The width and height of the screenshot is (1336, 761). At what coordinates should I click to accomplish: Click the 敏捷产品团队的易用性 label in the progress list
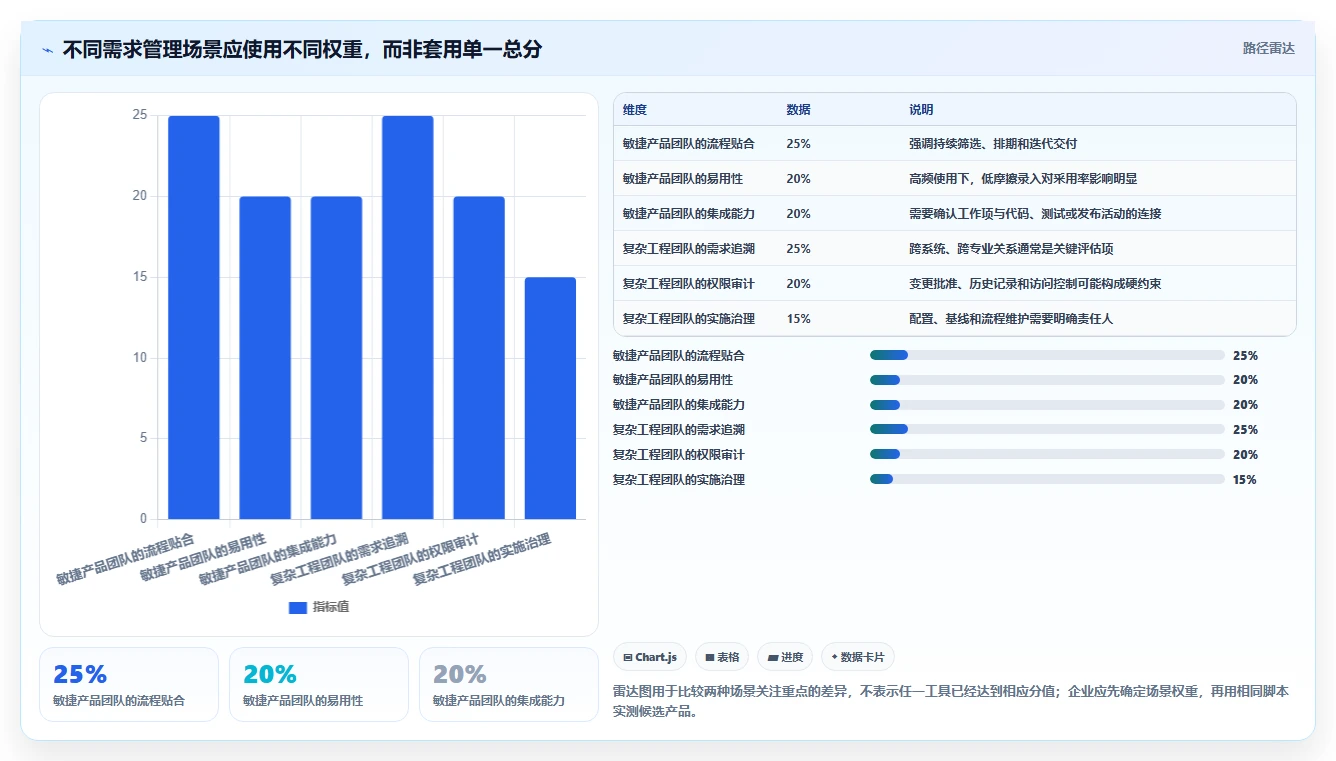[673, 380]
